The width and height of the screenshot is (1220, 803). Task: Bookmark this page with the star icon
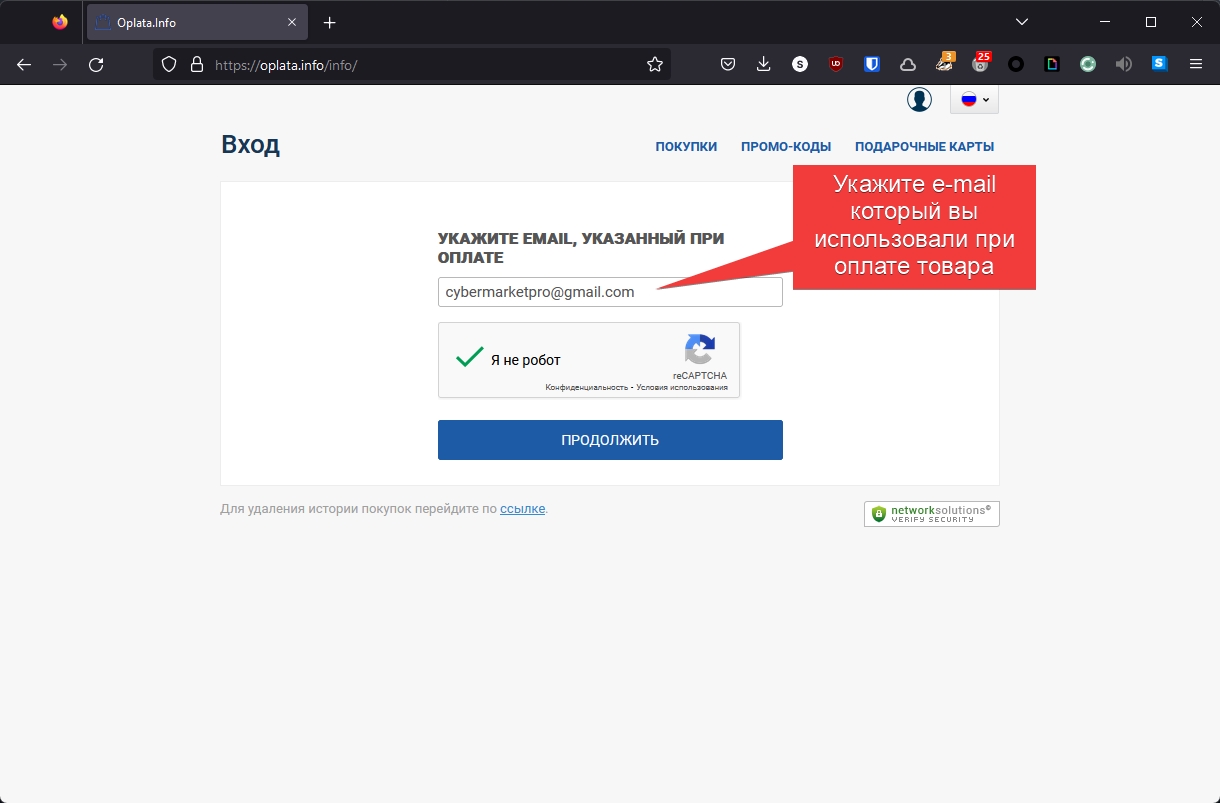(655, 64)
